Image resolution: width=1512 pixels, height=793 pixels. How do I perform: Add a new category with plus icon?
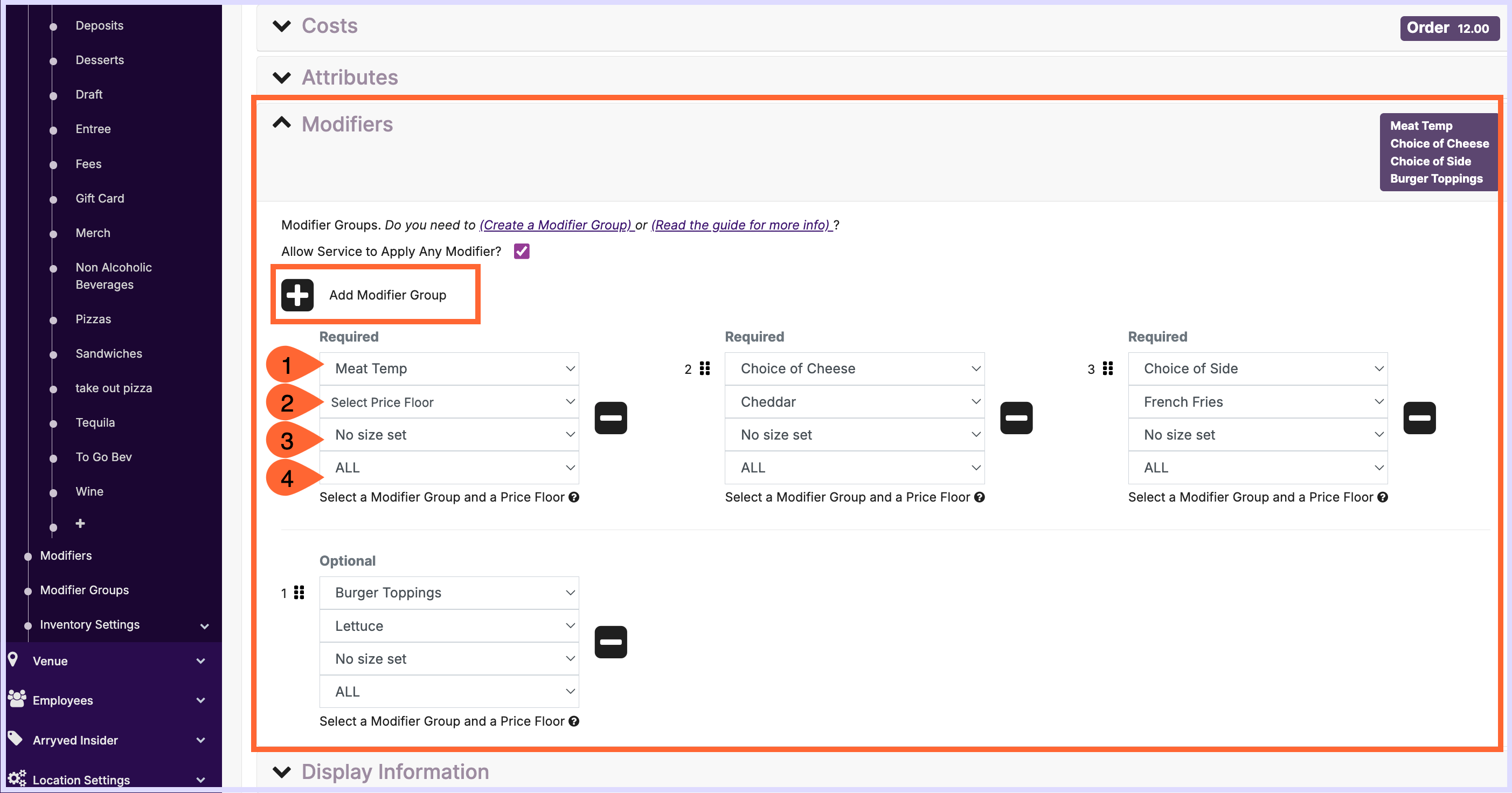(80, 523)
